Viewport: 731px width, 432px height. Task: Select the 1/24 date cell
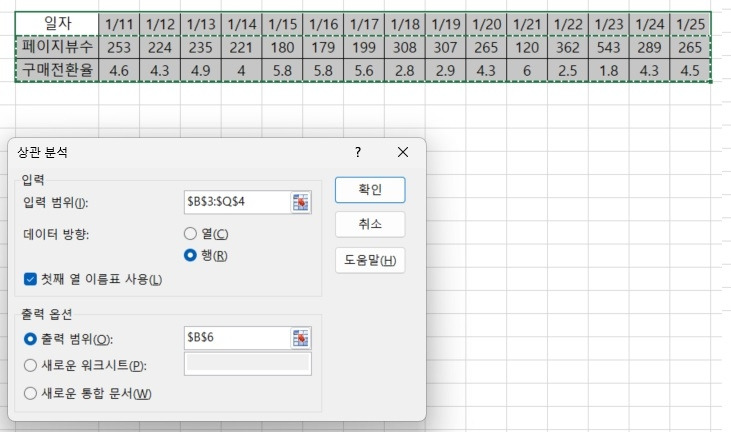tap(649, 24)
